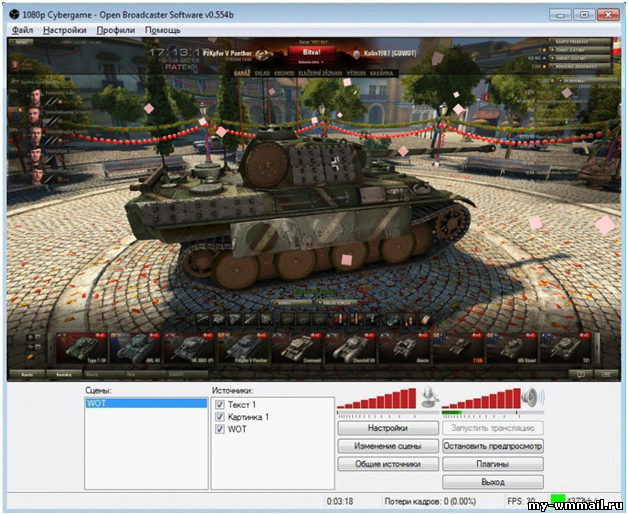Mute the microphone via its icon
Viewport: 628px width, 515px height.
(x=430, y=397)
